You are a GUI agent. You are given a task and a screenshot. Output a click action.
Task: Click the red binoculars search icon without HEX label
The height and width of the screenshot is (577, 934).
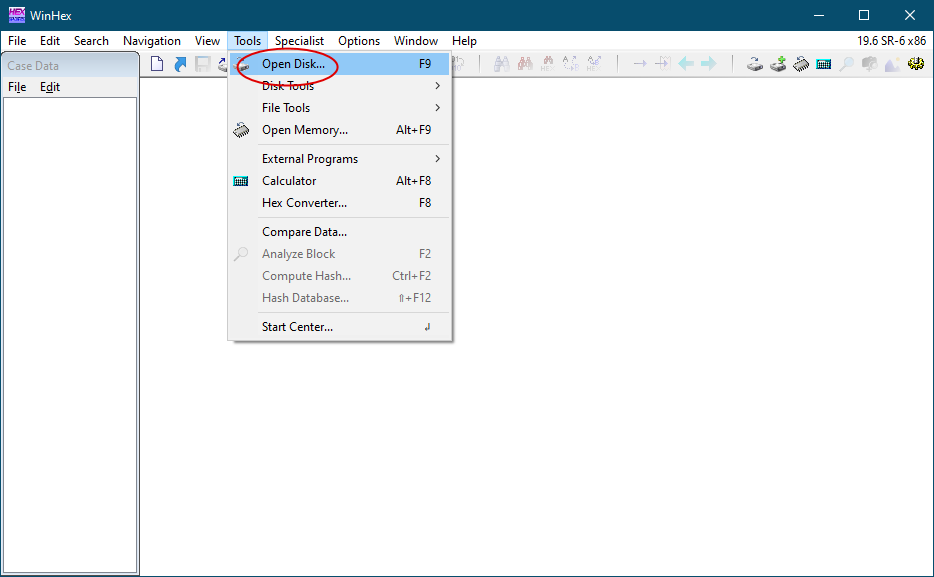click(x=525, y=64)
